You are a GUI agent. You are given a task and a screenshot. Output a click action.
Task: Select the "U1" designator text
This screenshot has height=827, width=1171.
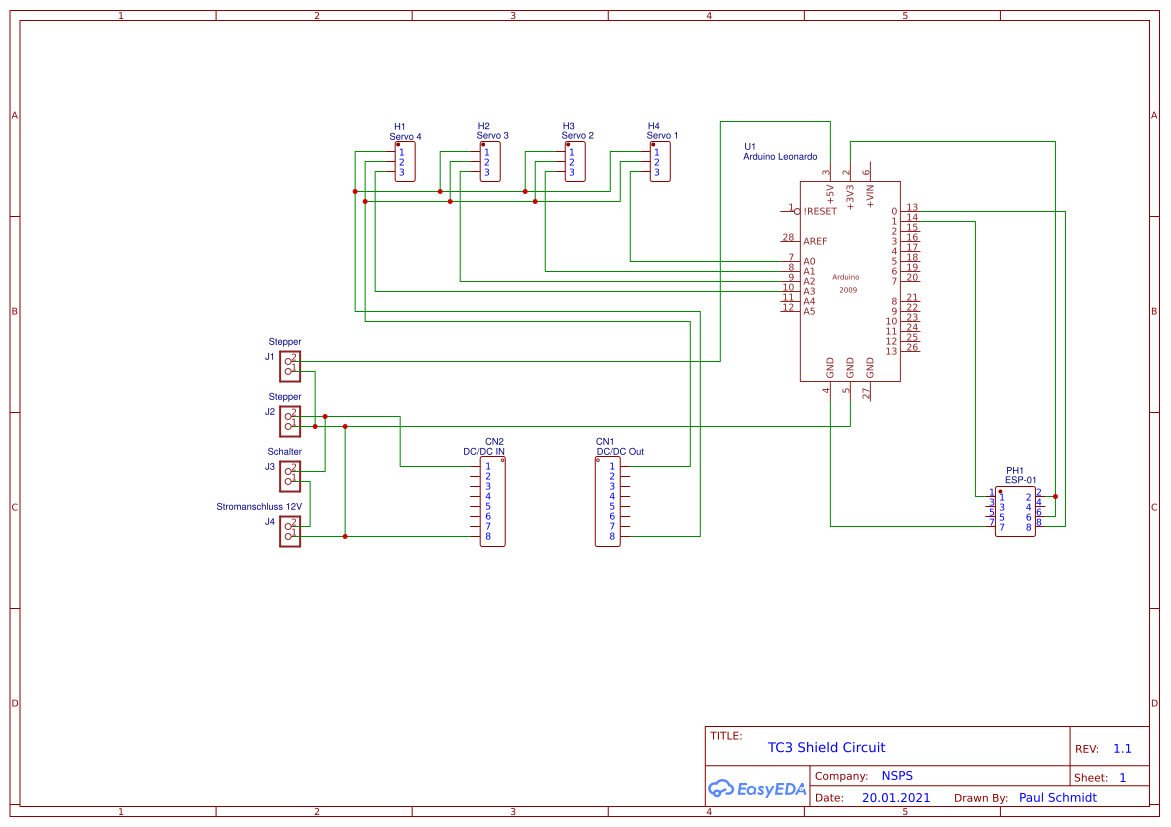(750, 147)
